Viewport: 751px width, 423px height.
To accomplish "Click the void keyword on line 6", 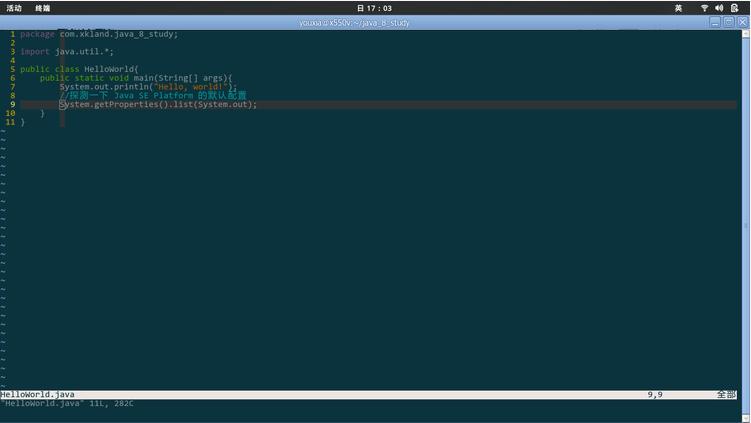I will click(119, 78).
